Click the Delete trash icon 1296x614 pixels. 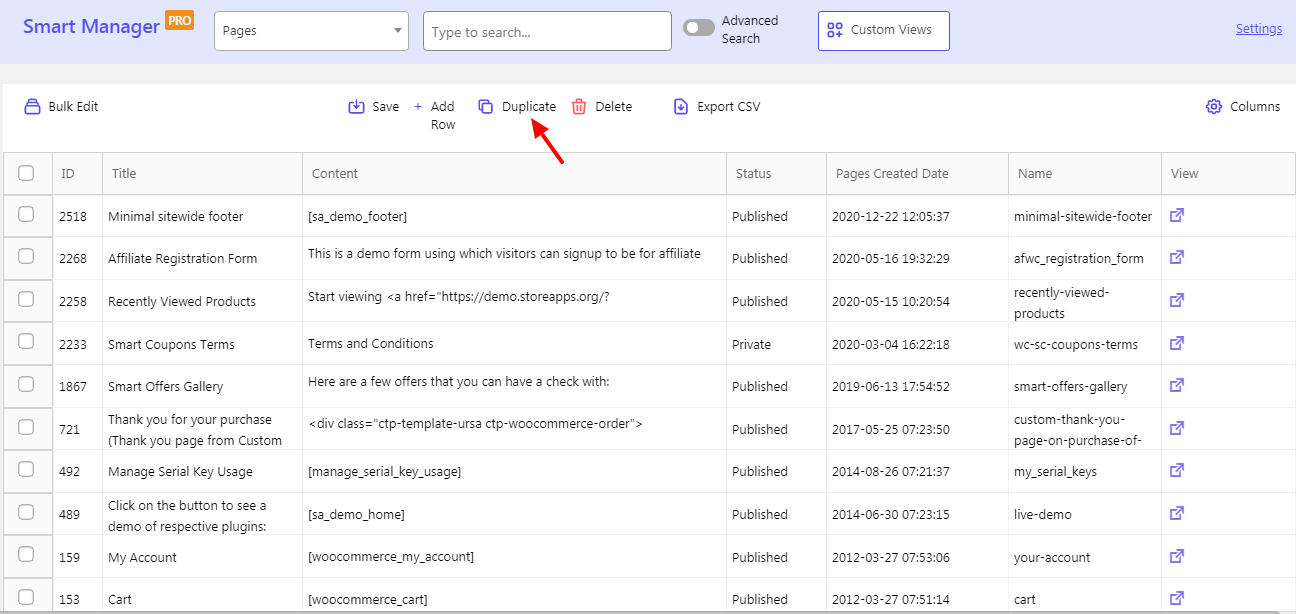click(x=579, y=106)
